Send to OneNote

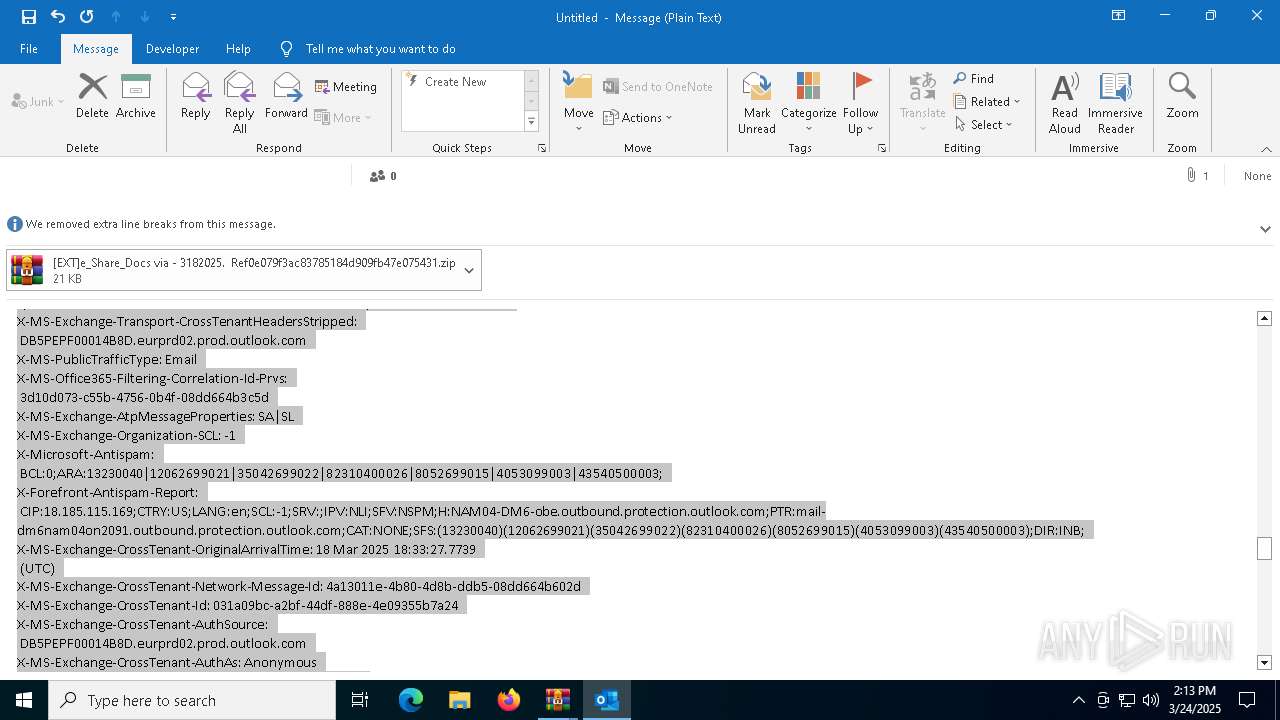point(658,87)
